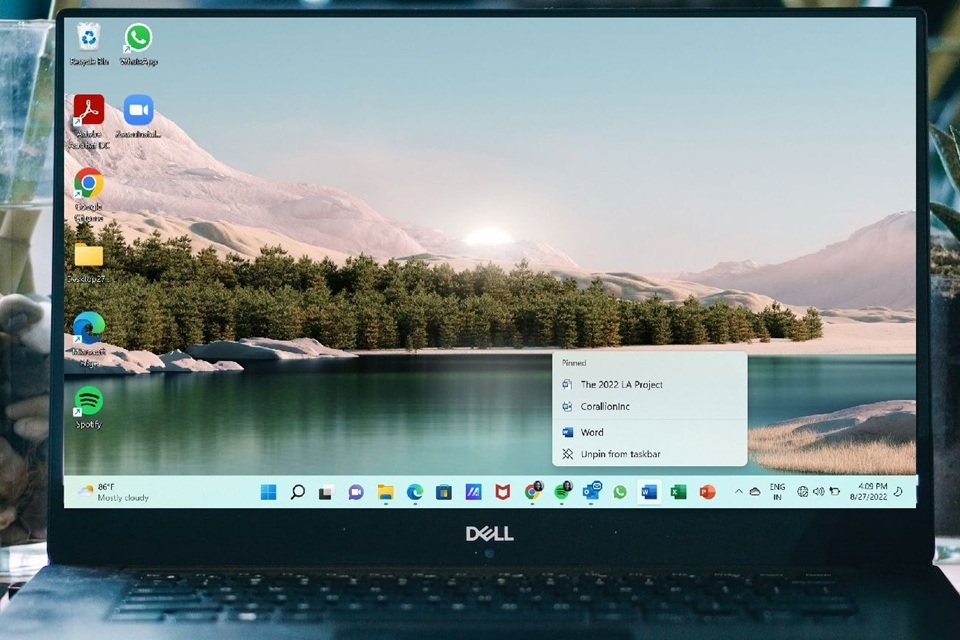Open Word from the jump list
Screen dimensions: 960x640
pos(591,432)
